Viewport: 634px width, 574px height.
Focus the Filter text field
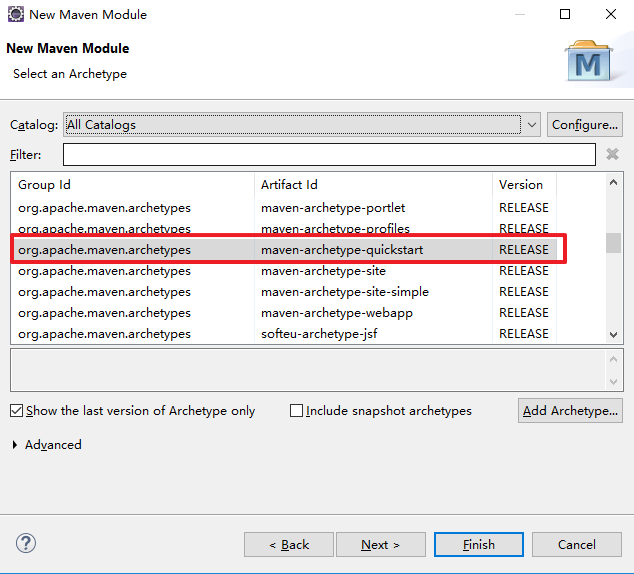click(329, 154)
